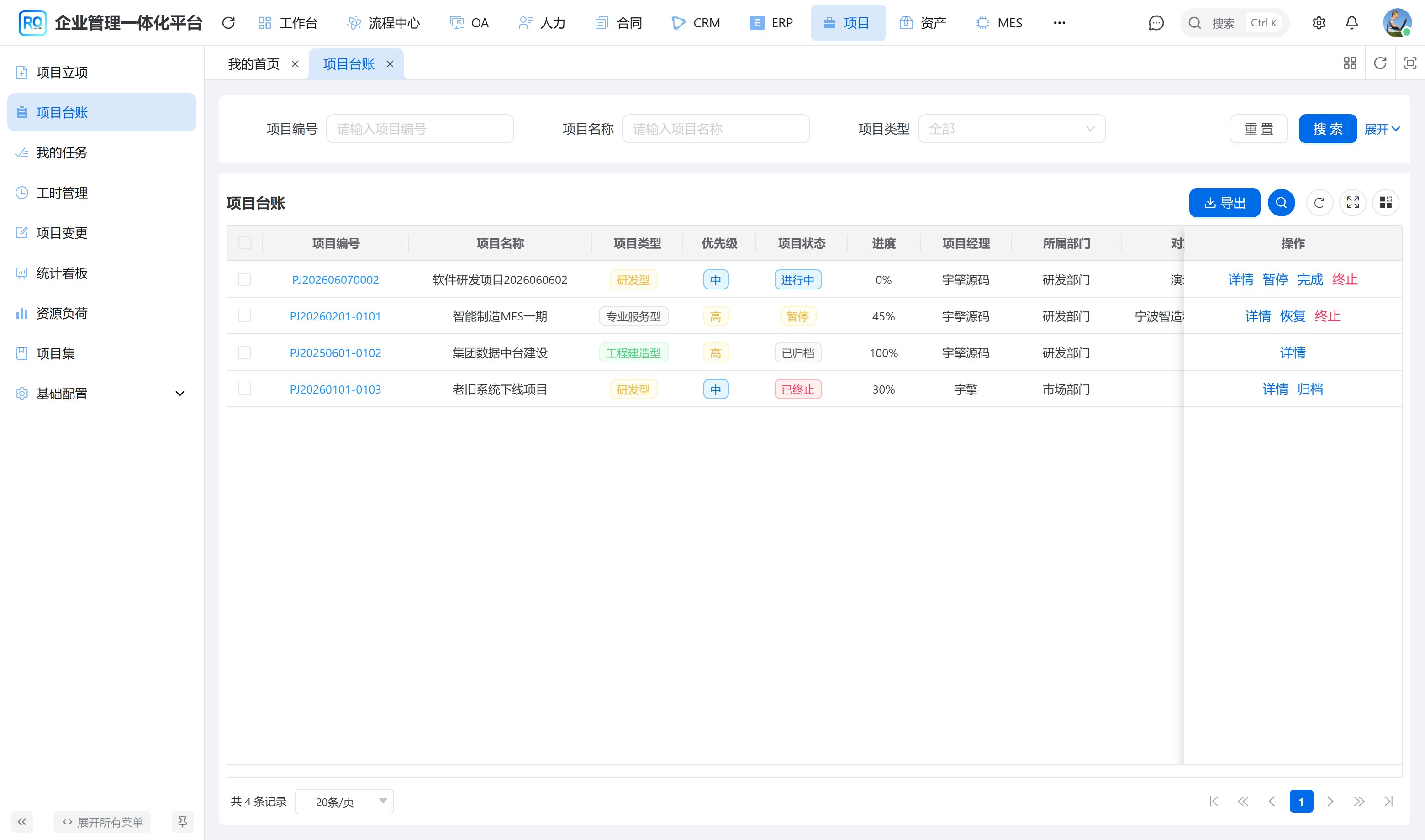Click the user avatar in top right
This screenshot has height=840, width=1425.
coord(1397,23)
